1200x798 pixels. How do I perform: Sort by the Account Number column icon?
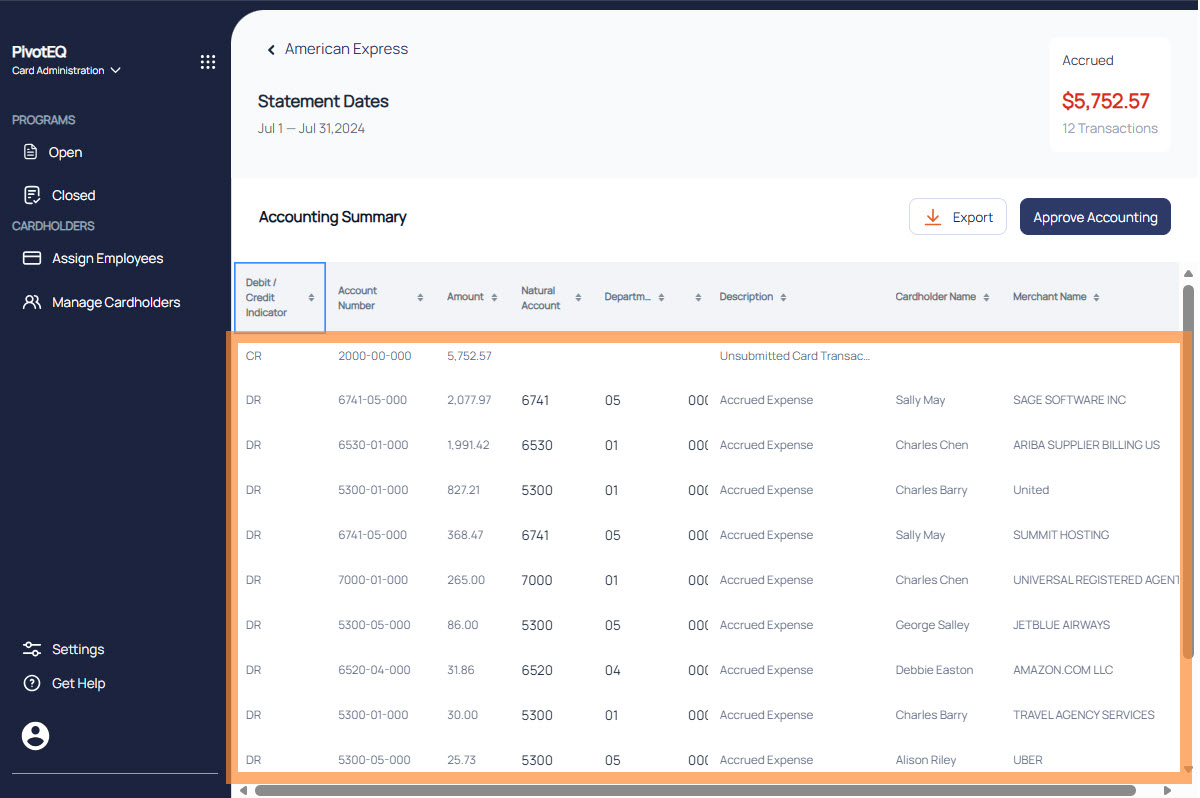(x=420, y=298)
